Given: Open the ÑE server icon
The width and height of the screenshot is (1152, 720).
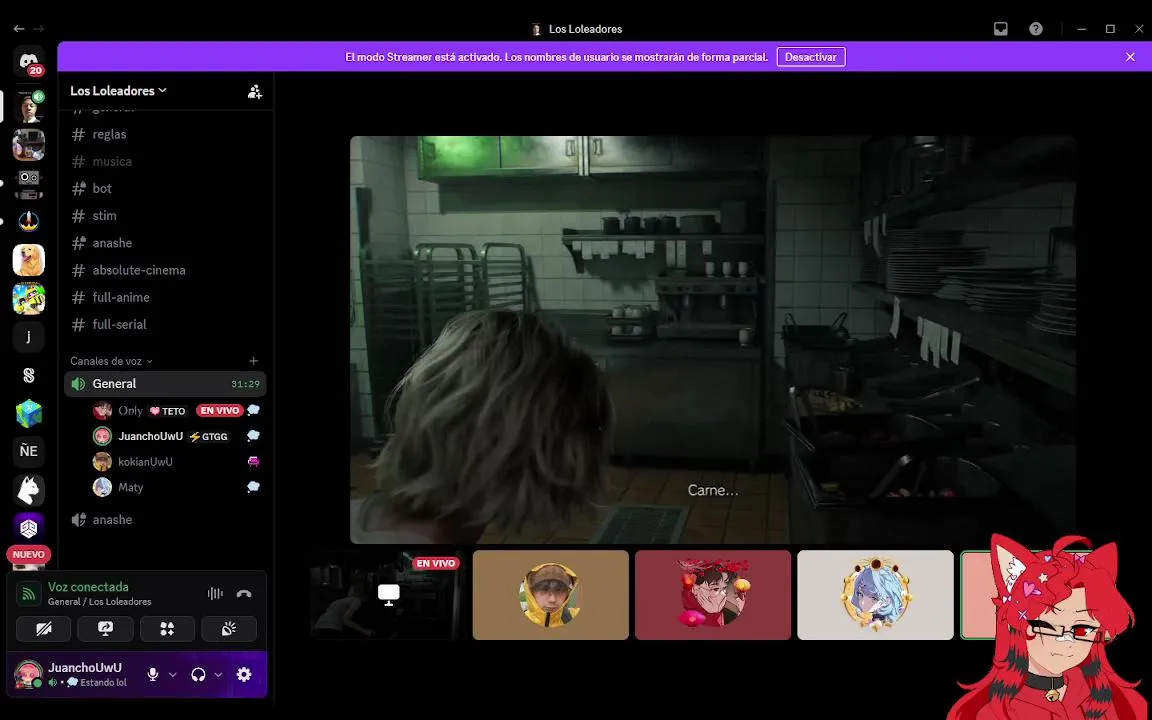Looking at the screenshot, I should [x=29, y=451].
